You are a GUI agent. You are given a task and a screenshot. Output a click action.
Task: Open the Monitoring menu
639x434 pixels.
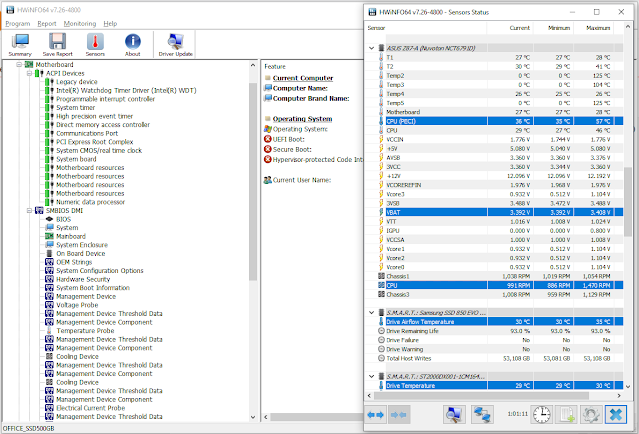80,24
